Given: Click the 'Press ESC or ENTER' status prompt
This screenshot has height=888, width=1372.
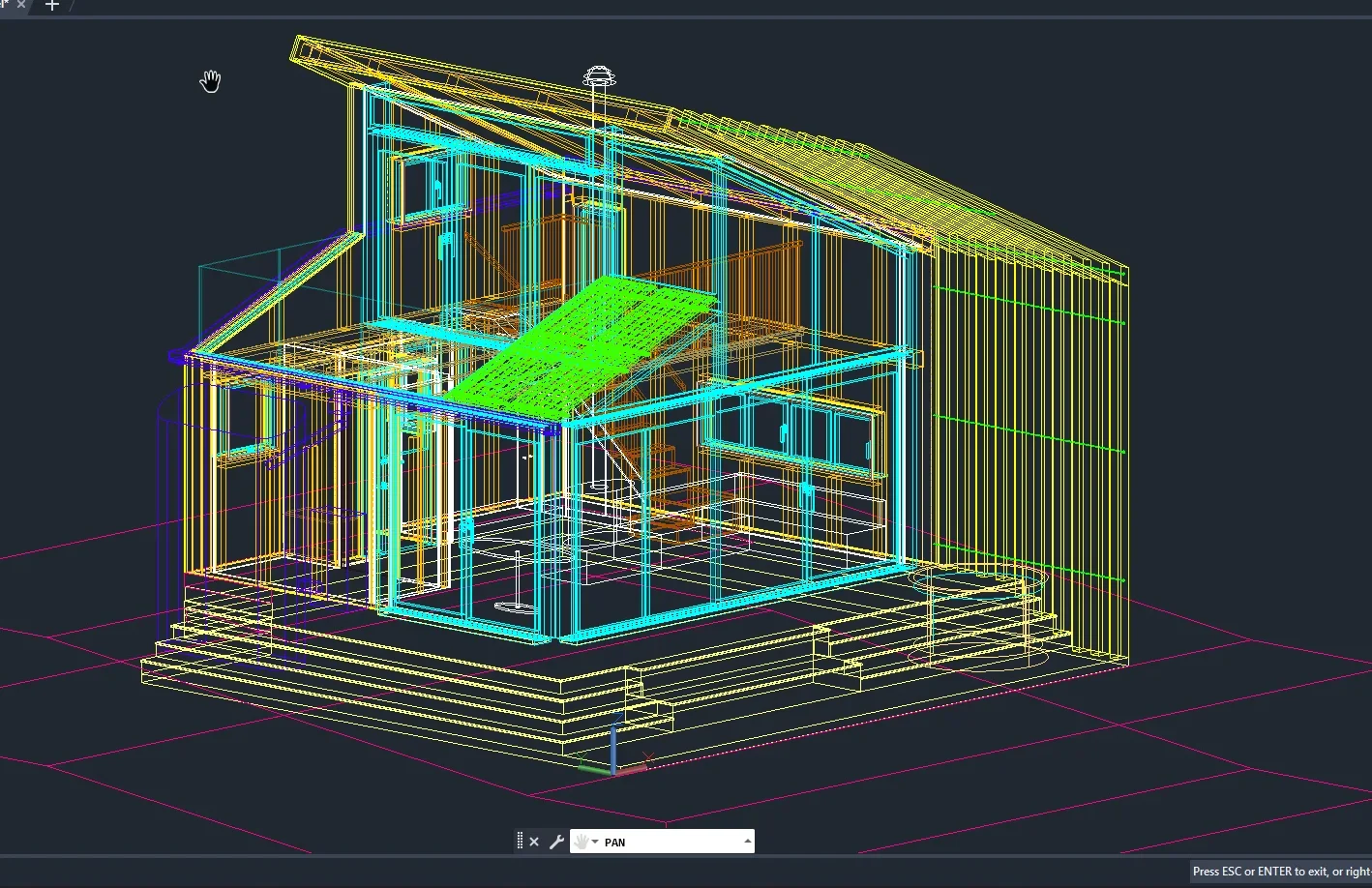Looking at the screenshot, I should pyautogui.click(x=1280, y=872).
